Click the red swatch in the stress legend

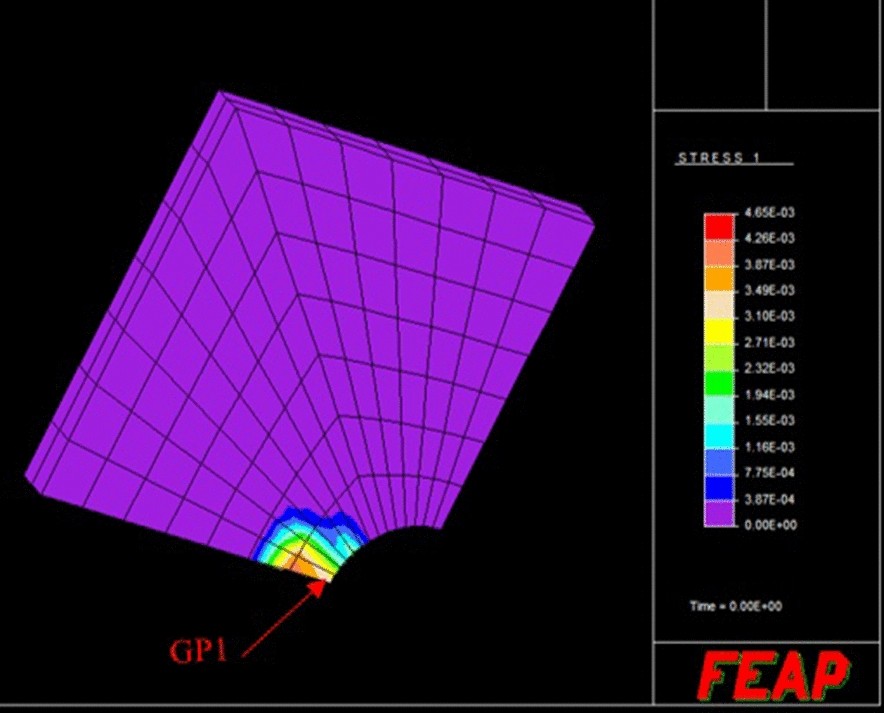pos(719,227)
